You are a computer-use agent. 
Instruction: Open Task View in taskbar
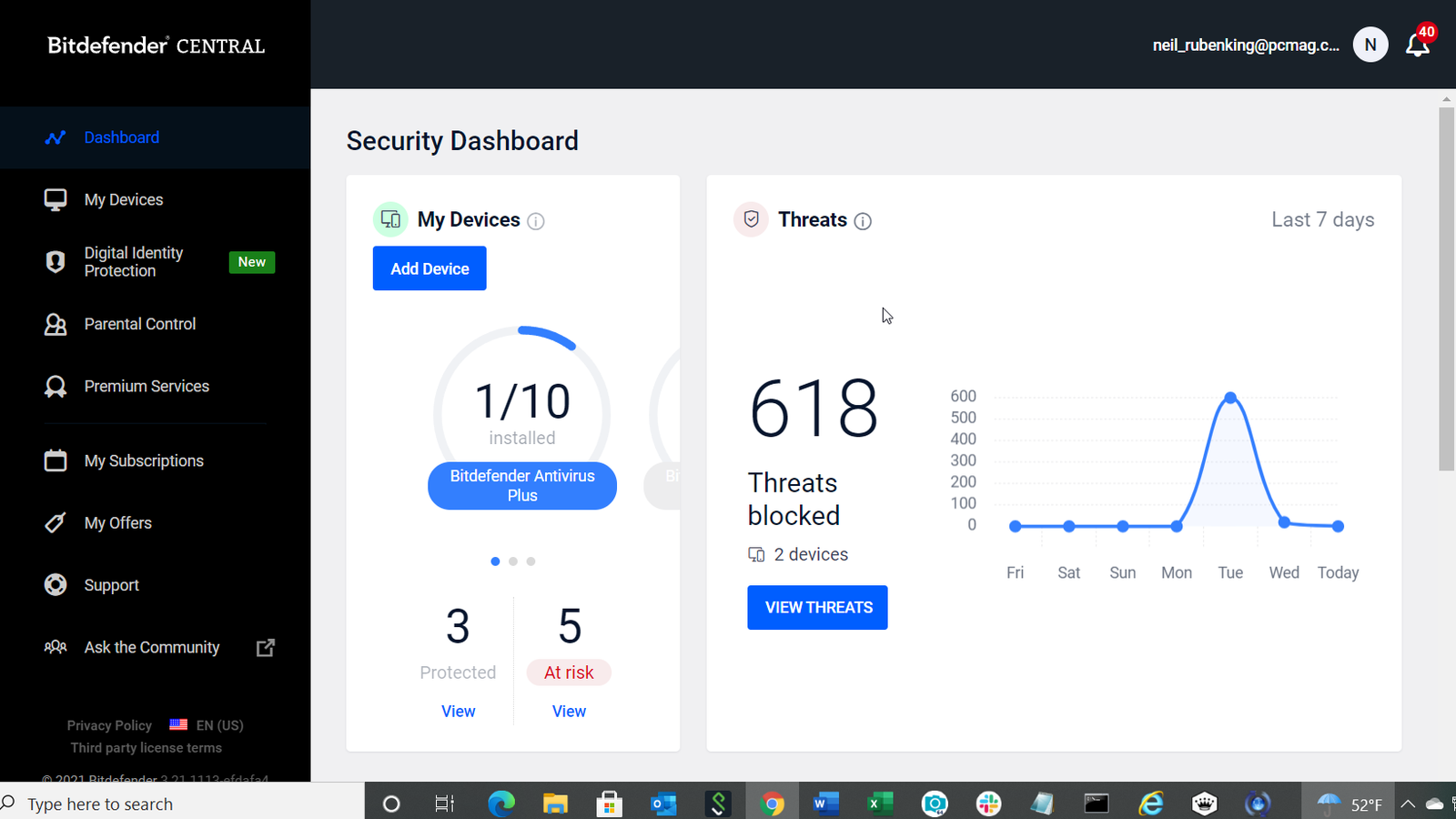click(x=444, y=804)
